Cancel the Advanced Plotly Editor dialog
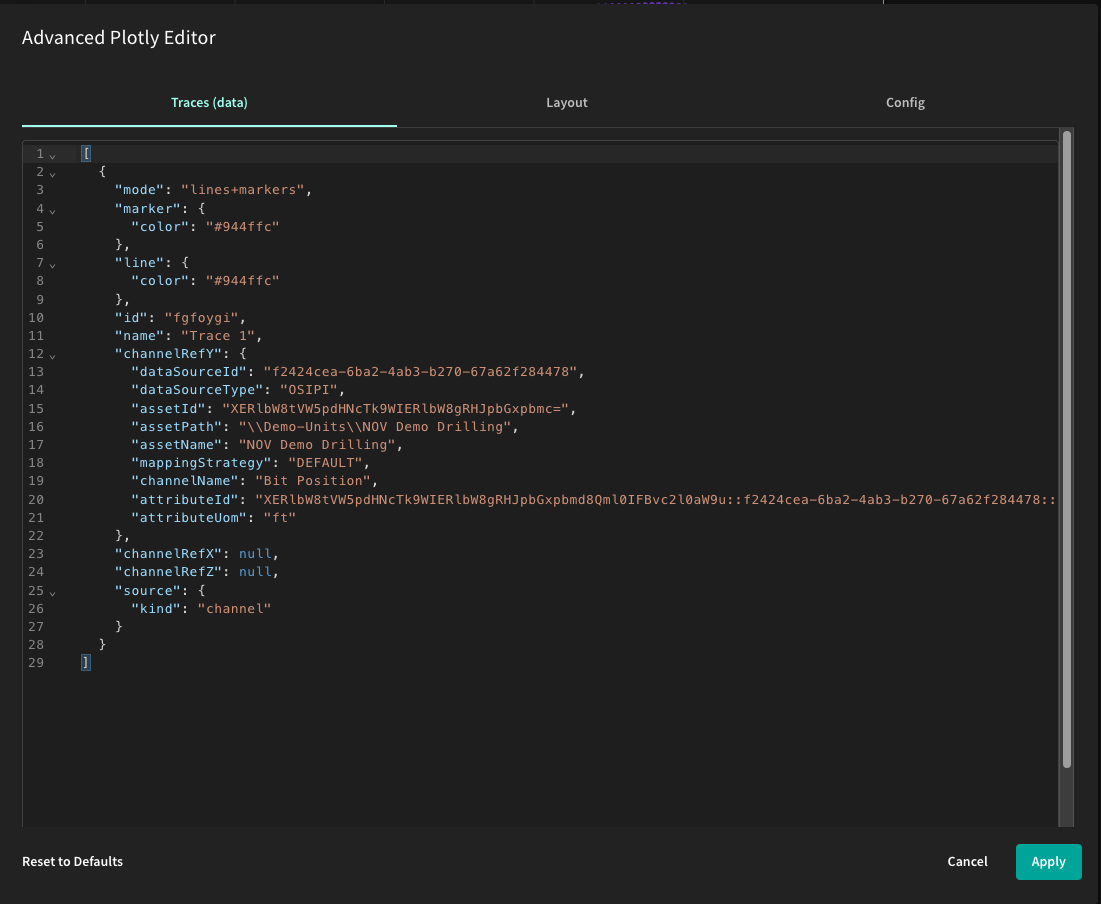 click(967, 862)
